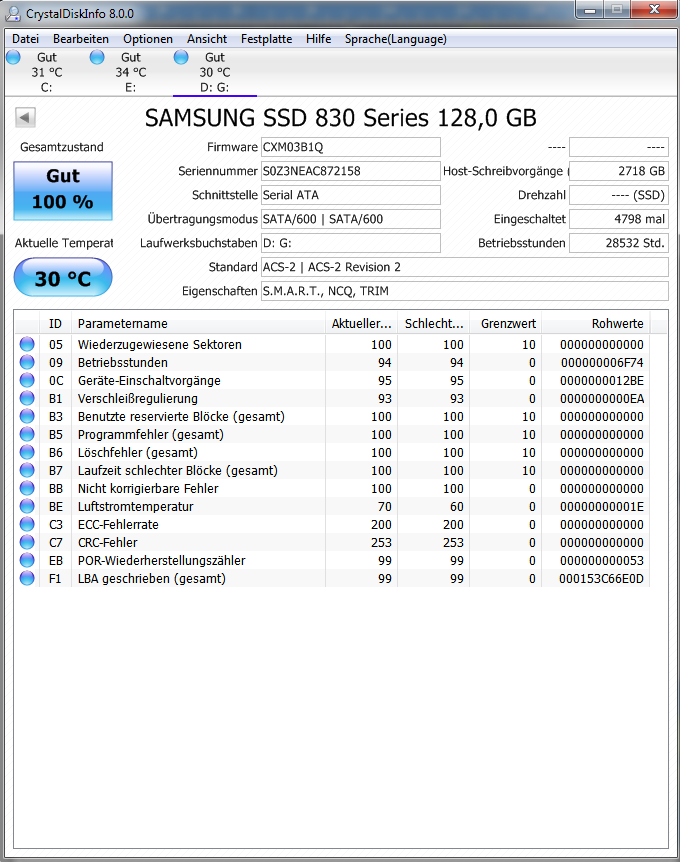Open the Datei menu
680x862 pixels.
click(x=25, y=39)
